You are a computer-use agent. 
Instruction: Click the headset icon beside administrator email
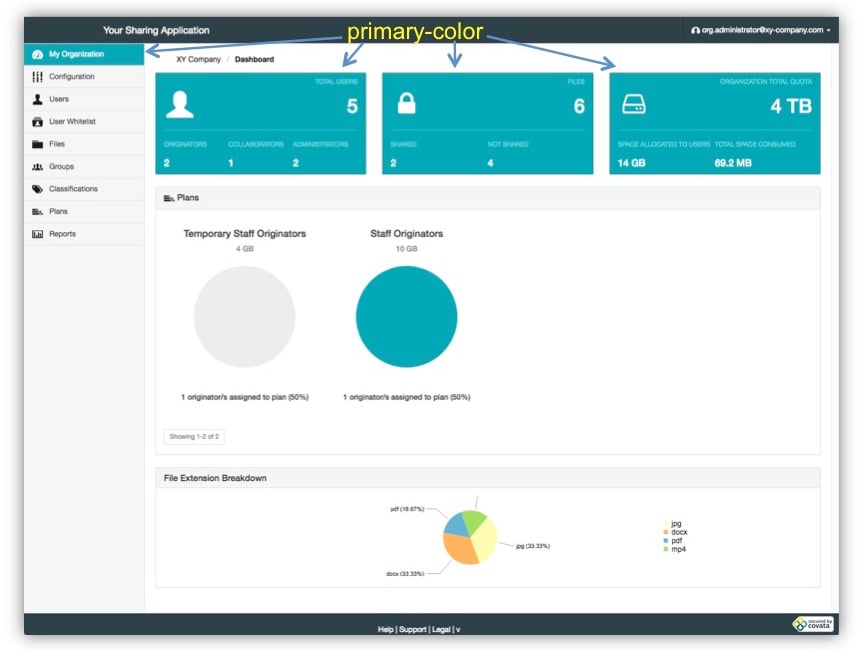click(x=695, y=30)
